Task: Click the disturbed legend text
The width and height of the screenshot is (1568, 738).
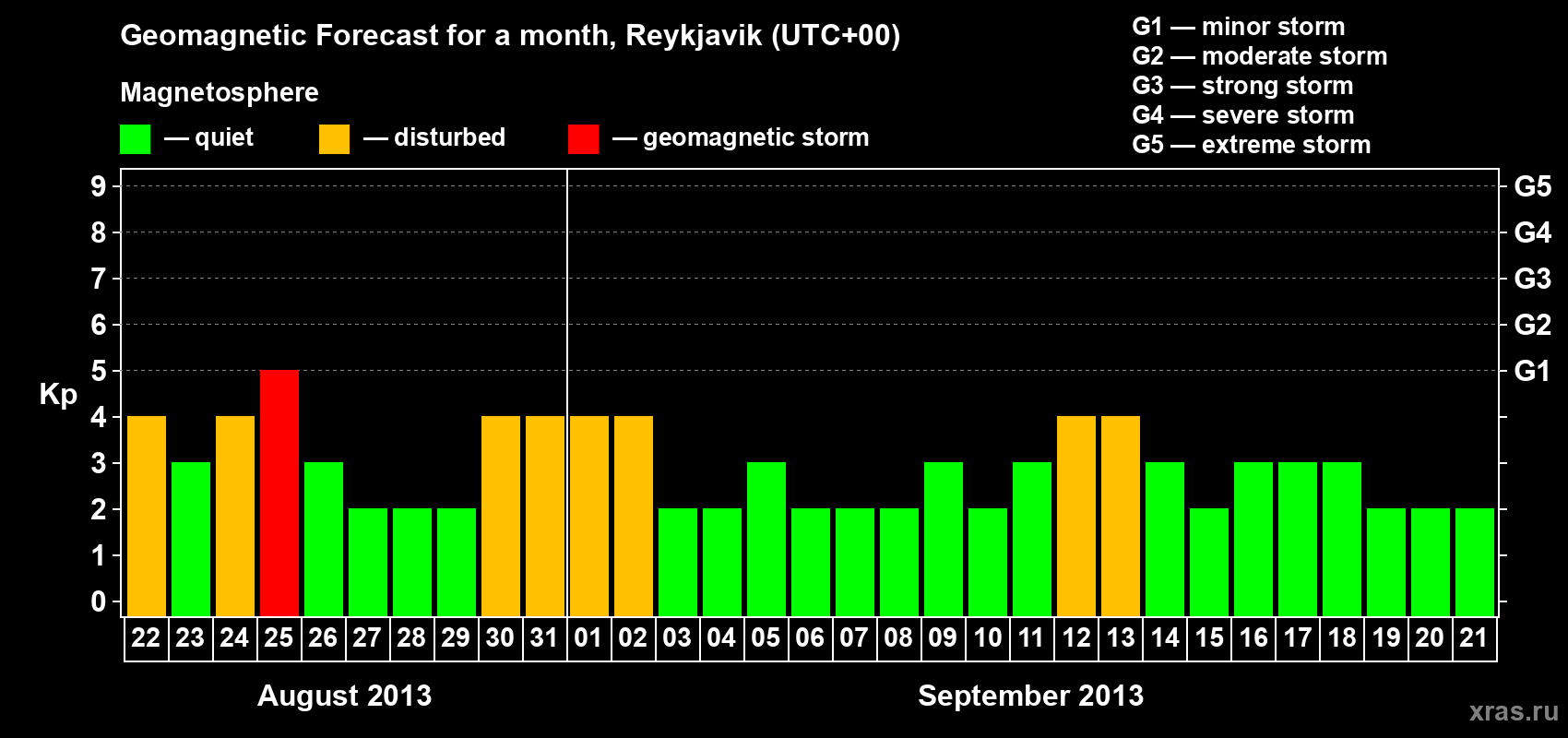Action: tap(449, 137)
